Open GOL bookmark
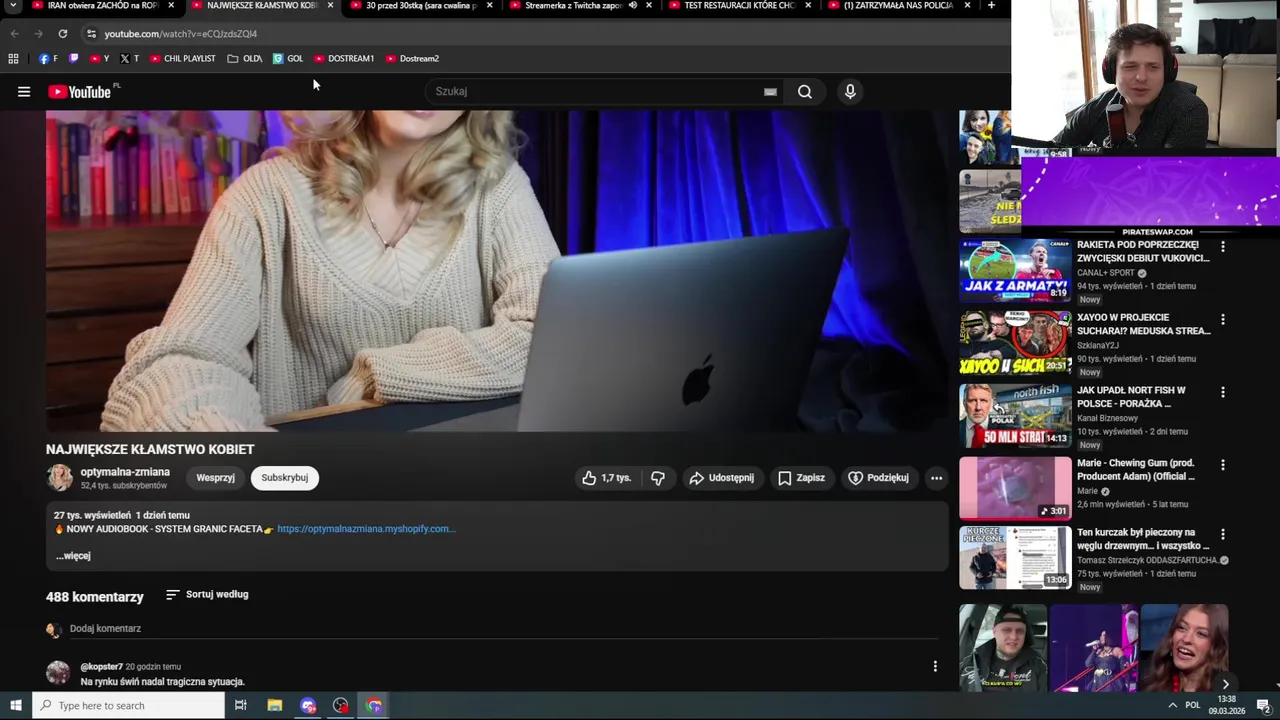Screen dimensions: 1280x720 (288, 59)
